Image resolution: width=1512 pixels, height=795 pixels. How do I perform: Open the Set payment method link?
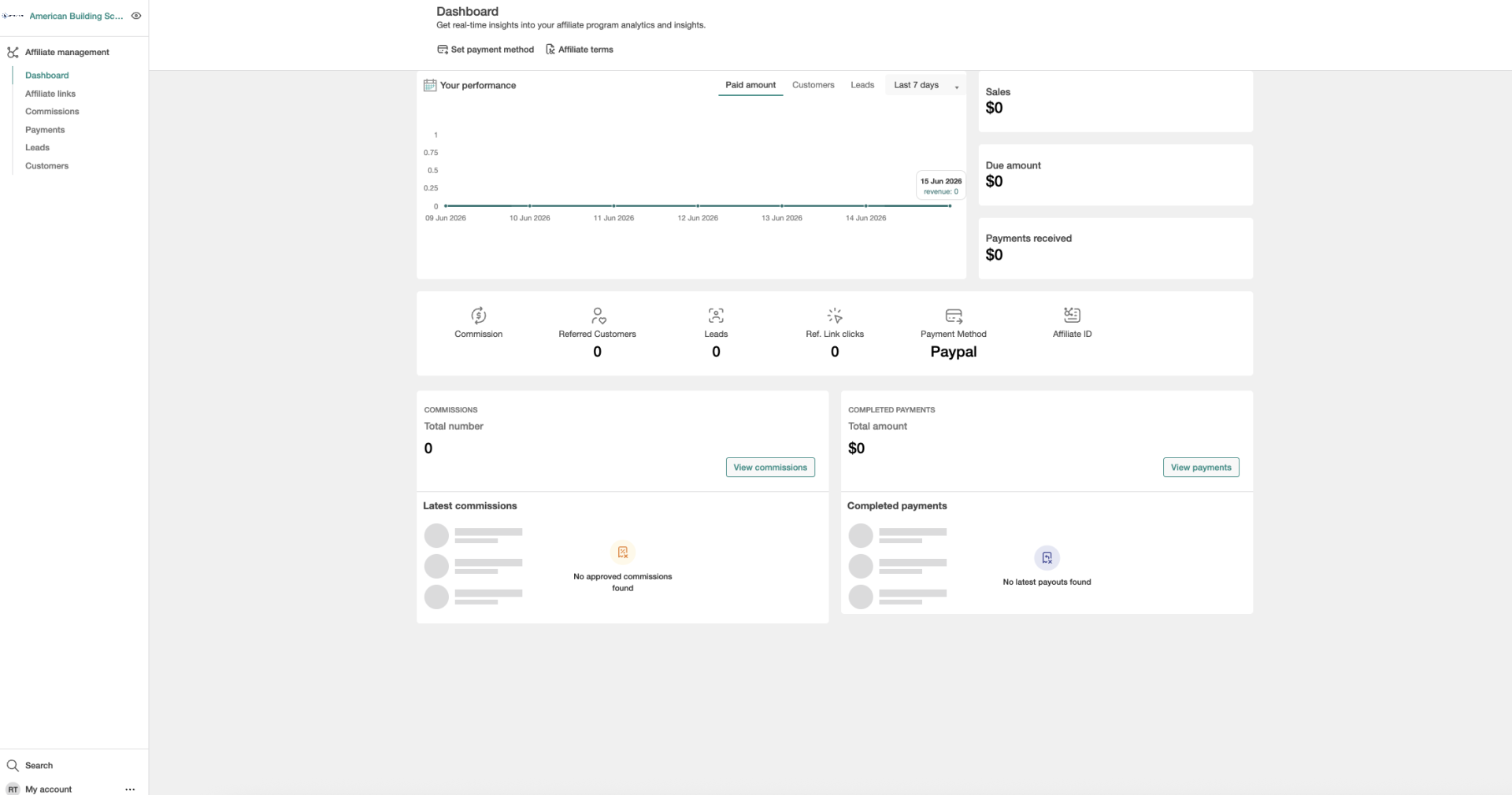pos(492,50)
